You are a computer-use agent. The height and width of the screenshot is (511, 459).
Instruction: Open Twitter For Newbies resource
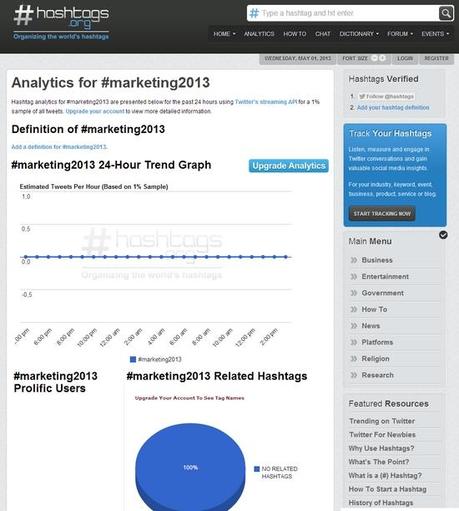point(382,435)
